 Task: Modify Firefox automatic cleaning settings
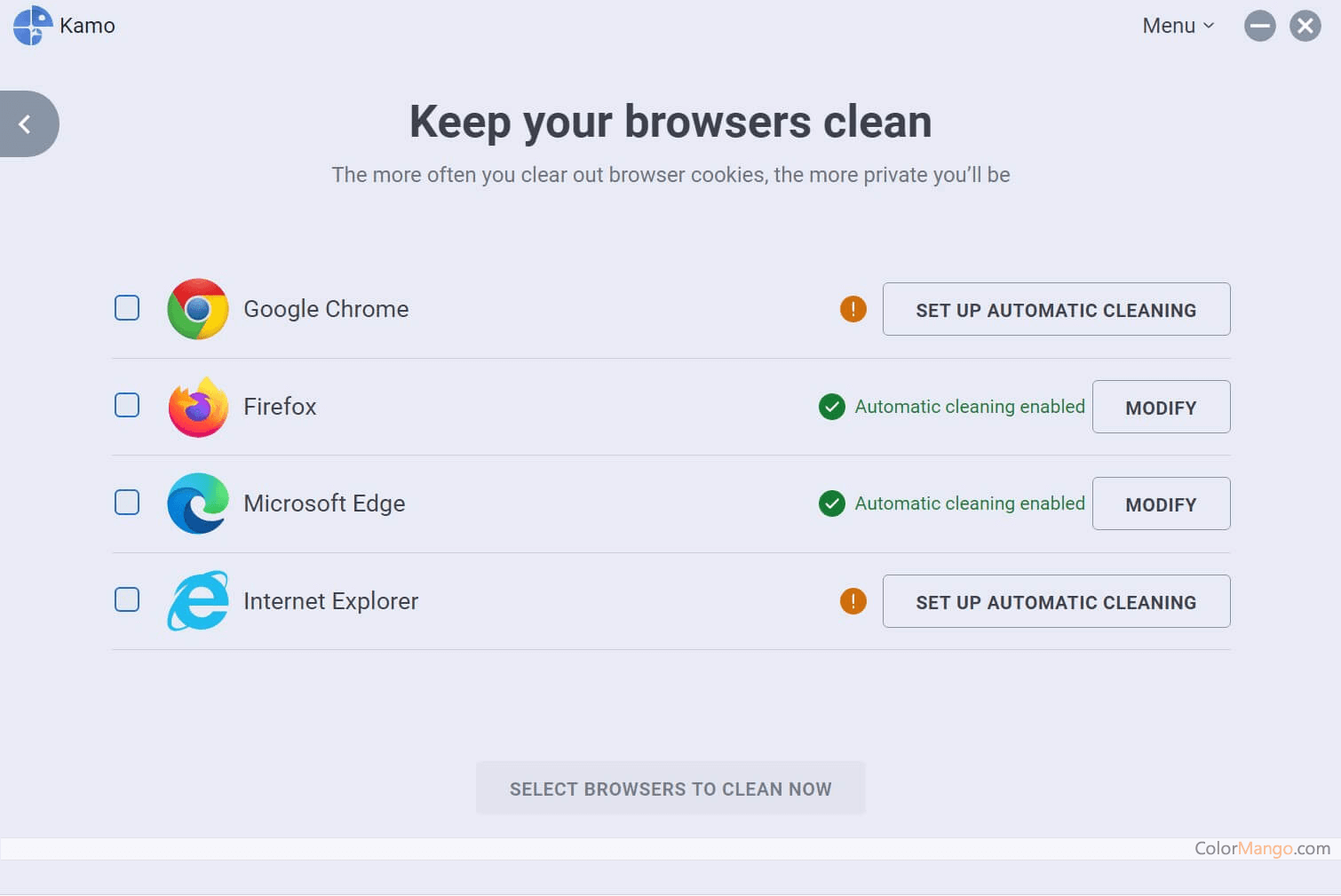click(1161, 408)
